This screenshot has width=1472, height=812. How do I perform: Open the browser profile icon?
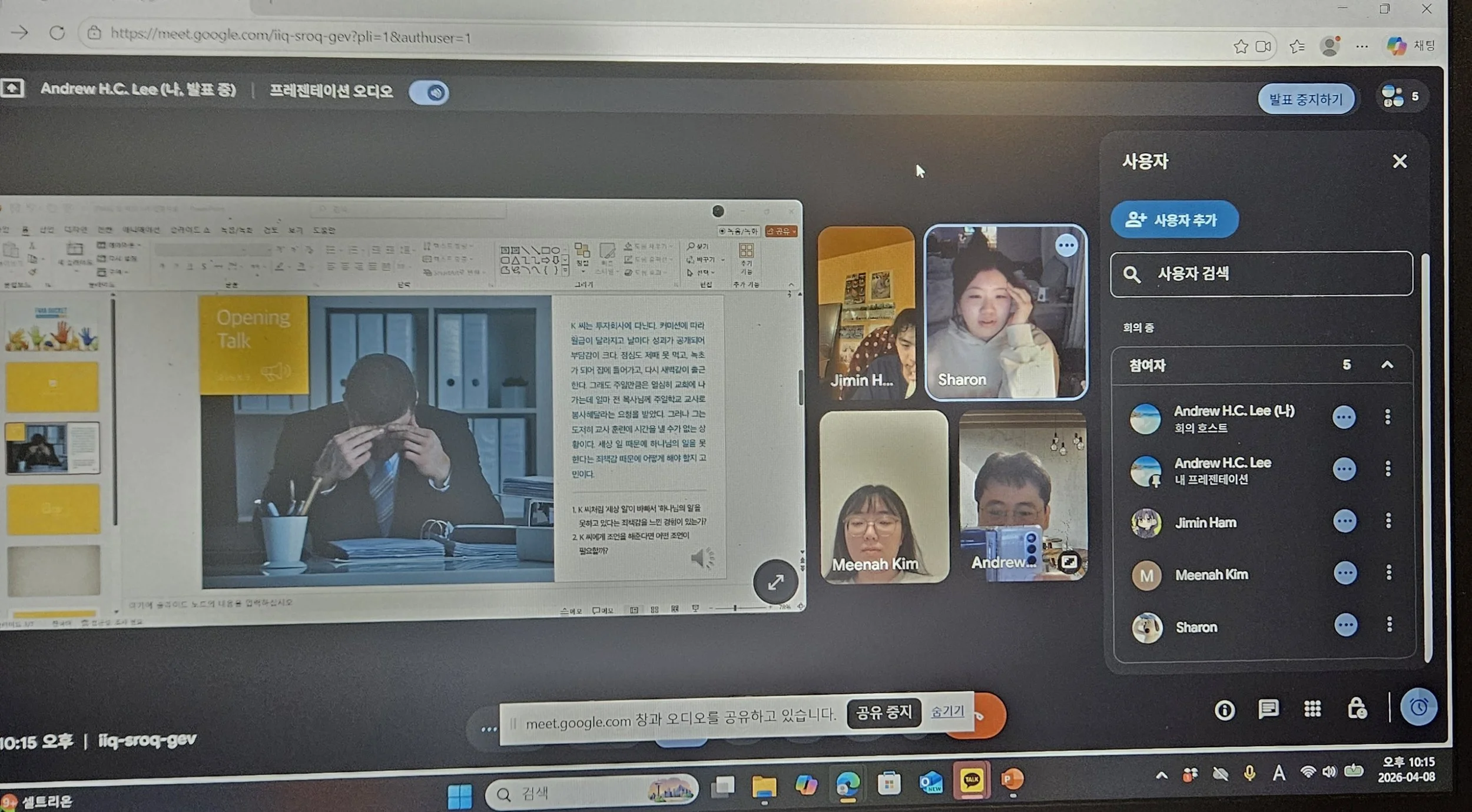point(1330,46)
